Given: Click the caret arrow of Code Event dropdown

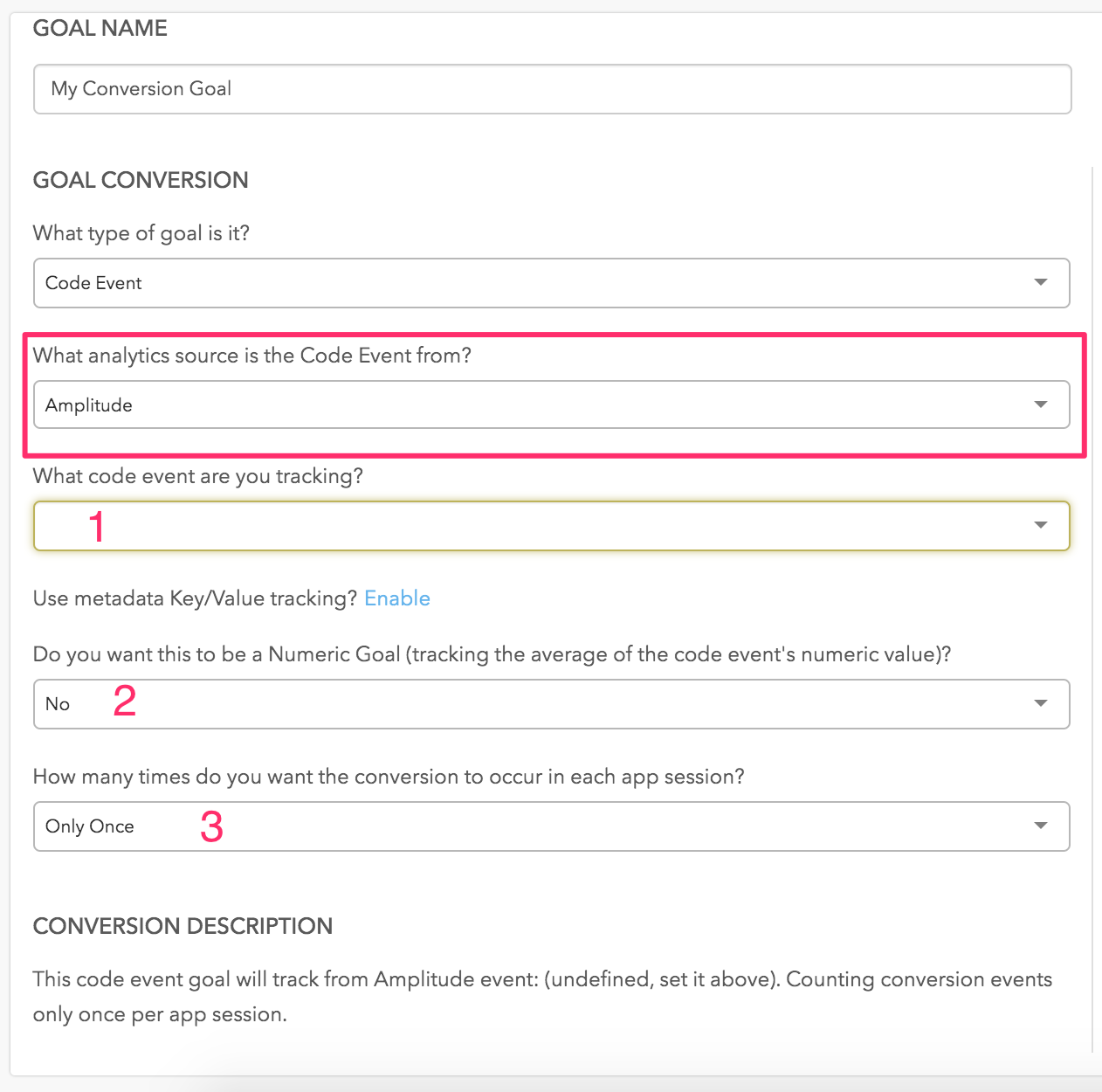Looking at the screenshot, I should [1040, 282].
